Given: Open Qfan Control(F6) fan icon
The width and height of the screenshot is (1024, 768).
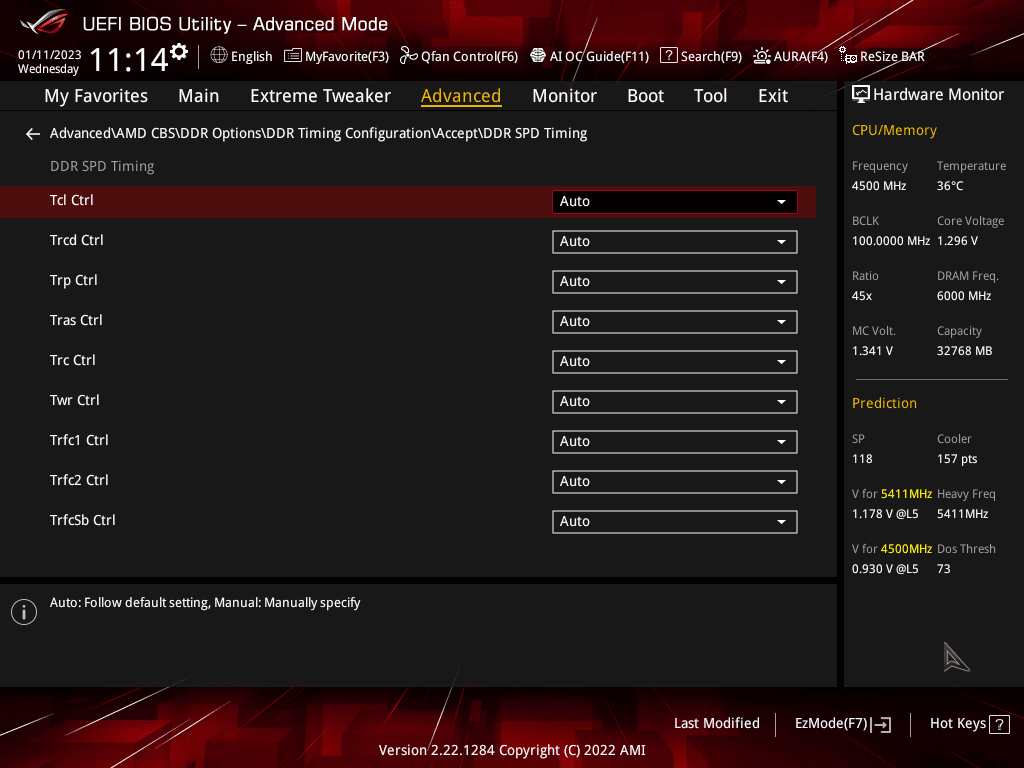Looking at the screenshot, I should pyautogui.click(x=409, y=56).
